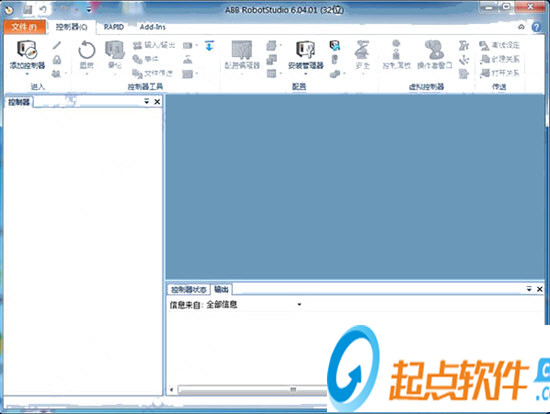
Task: Open the output panel options dropdown arrow
Action: coord(529,289)
